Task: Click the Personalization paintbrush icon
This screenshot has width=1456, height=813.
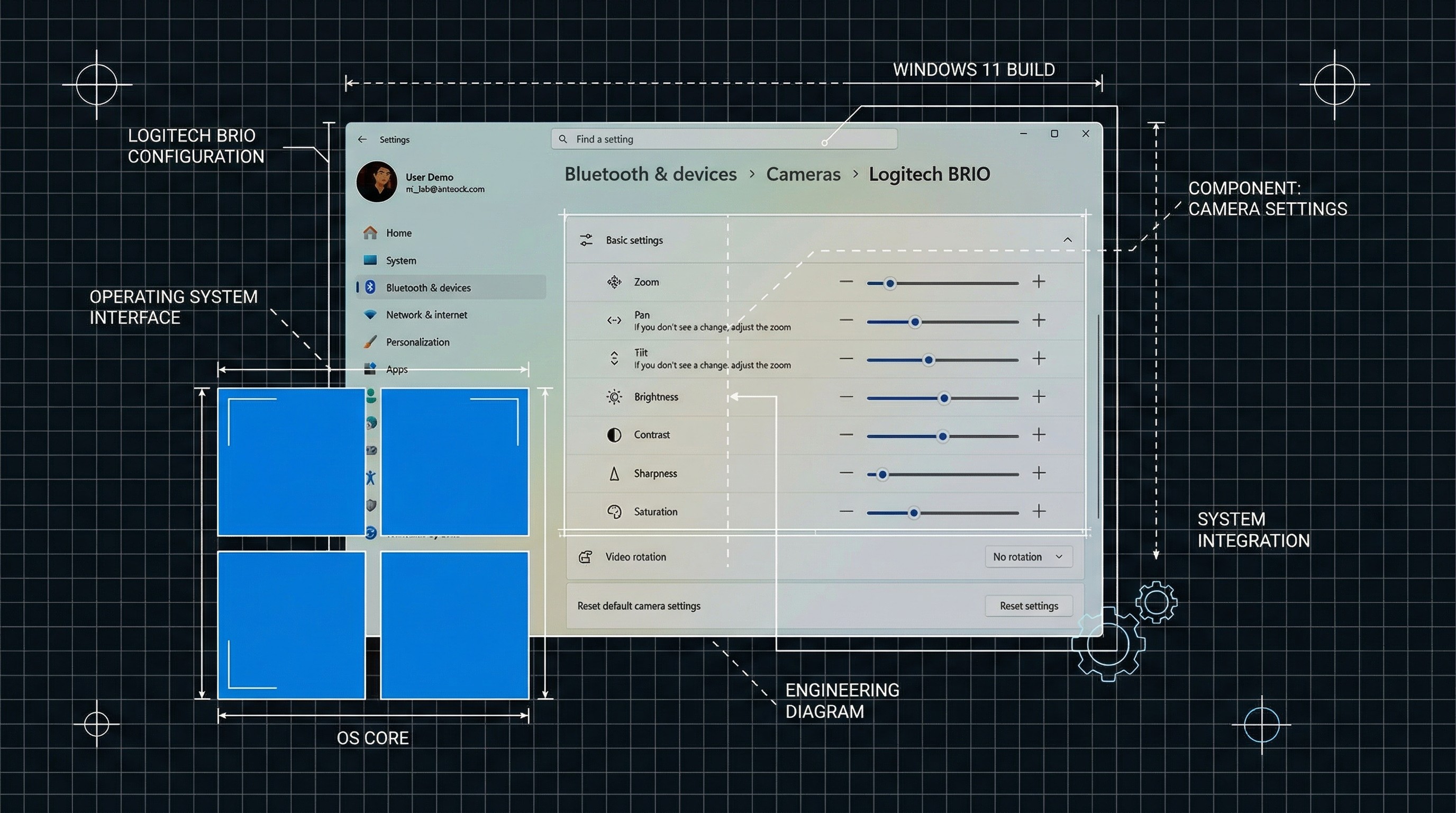Action: coord(370,342)
